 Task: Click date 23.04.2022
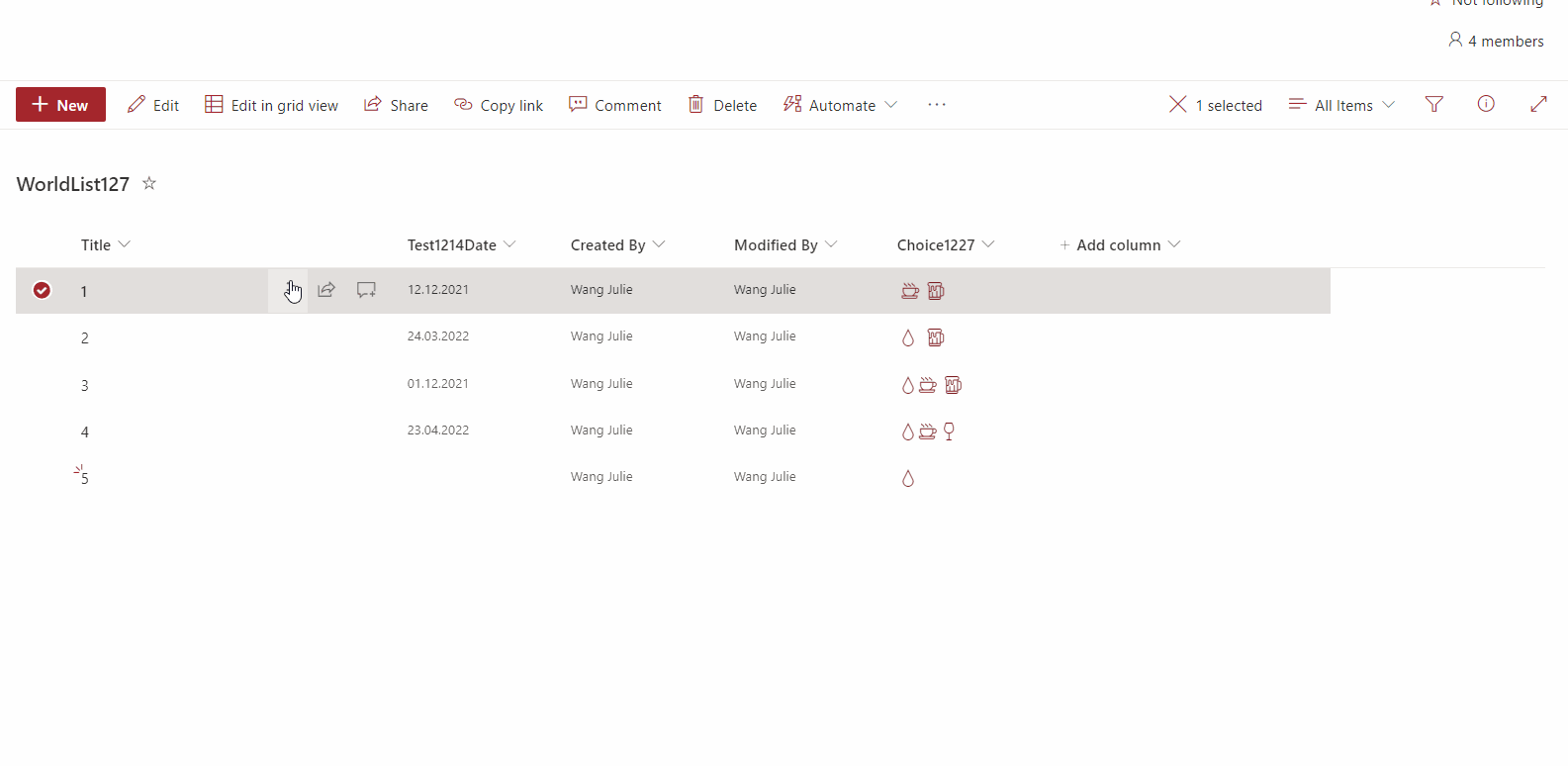click(438, 431)
